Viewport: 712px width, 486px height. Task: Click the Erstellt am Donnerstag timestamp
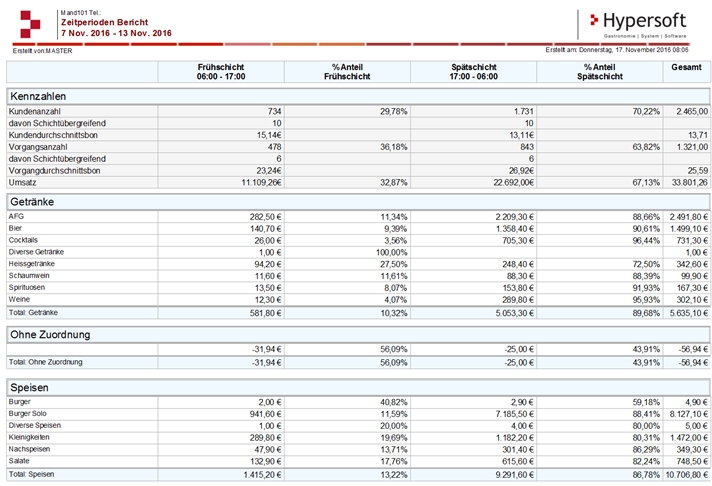tap(617, 50)
